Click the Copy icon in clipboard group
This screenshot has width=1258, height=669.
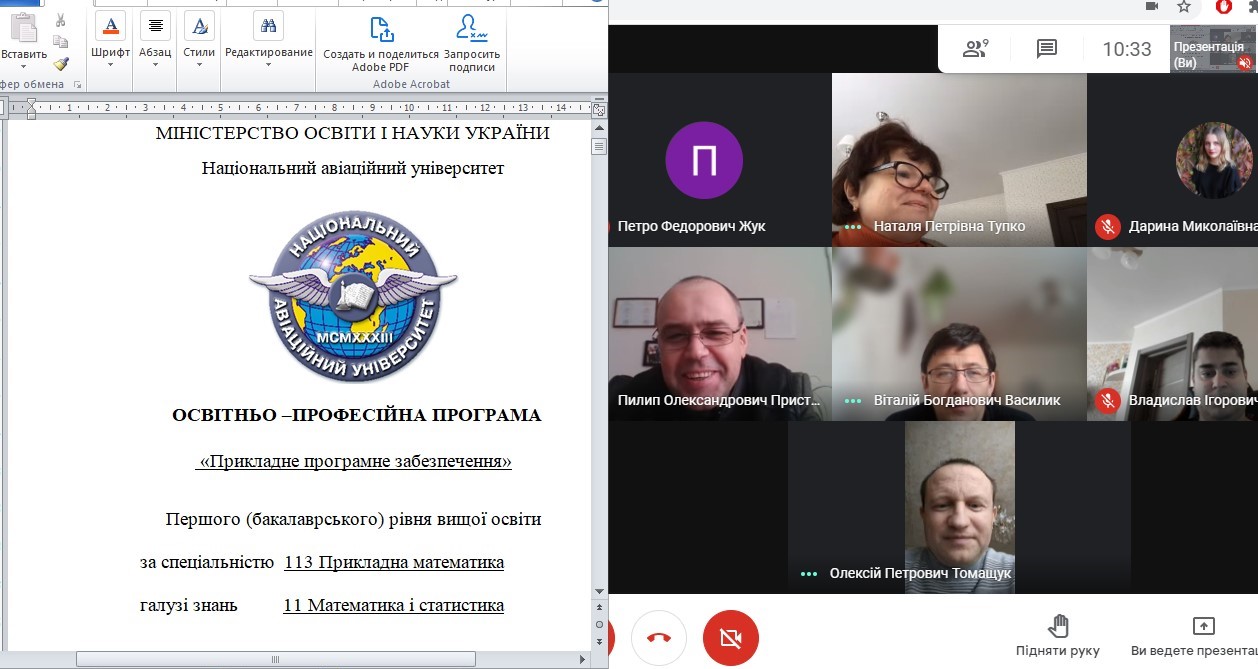click(61, 42)
